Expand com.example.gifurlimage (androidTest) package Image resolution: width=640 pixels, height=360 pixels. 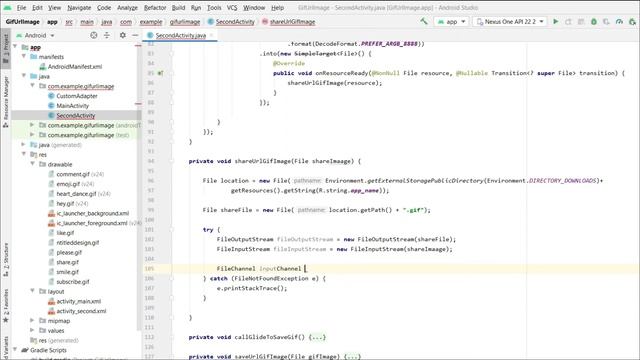33,125
